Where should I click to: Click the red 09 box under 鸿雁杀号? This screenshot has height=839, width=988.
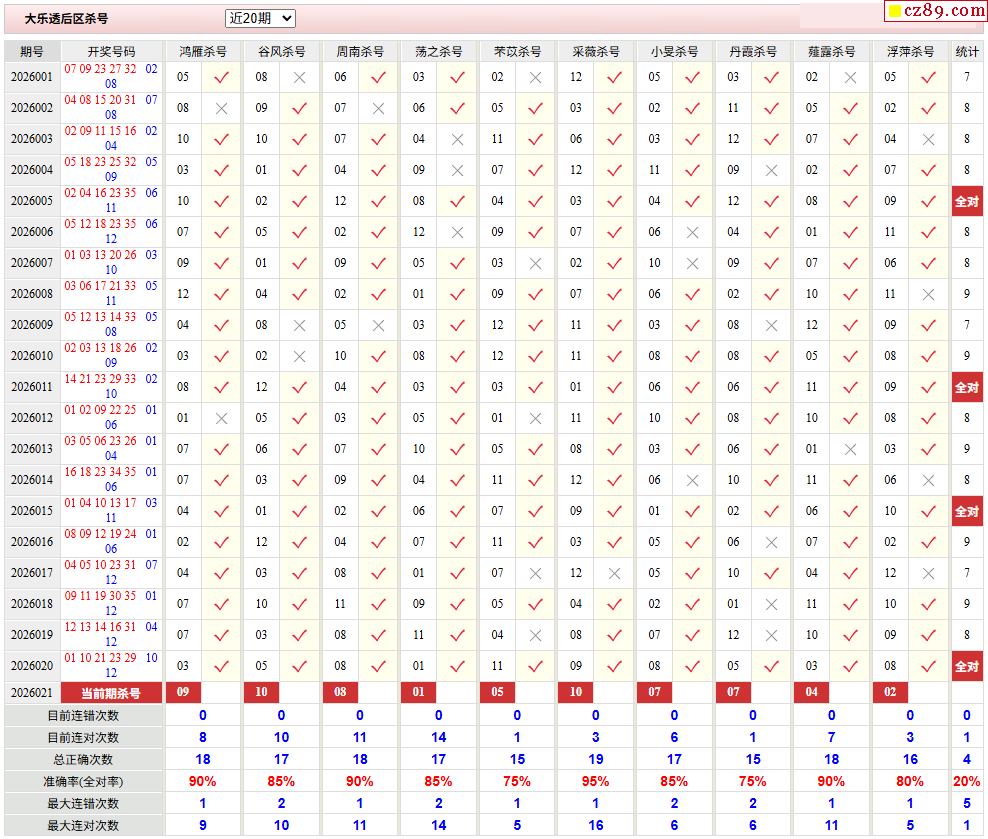[183, 692]
